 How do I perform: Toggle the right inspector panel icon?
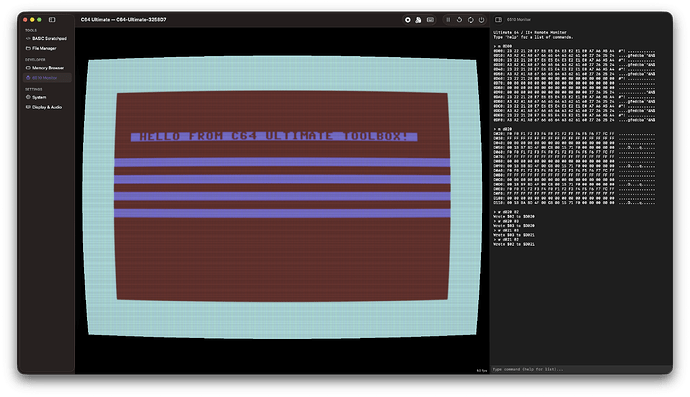(498, 19)
